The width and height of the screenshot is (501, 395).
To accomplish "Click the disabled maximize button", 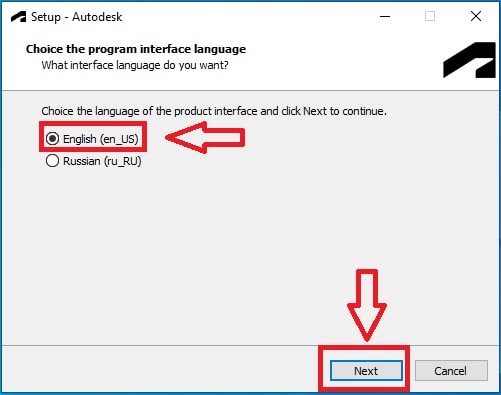I will 430,16.
